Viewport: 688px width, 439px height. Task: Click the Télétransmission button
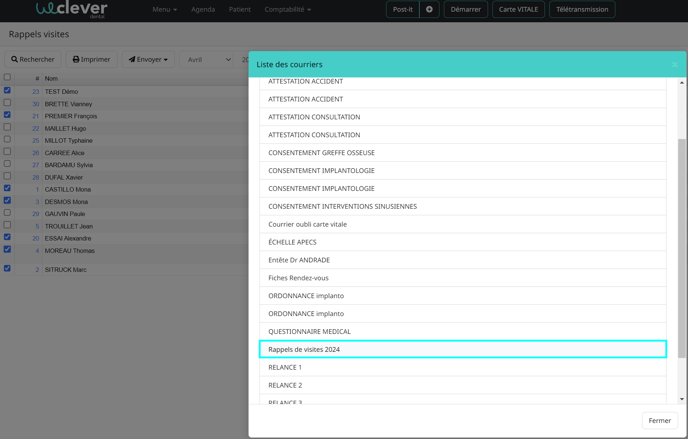(582, 9)
